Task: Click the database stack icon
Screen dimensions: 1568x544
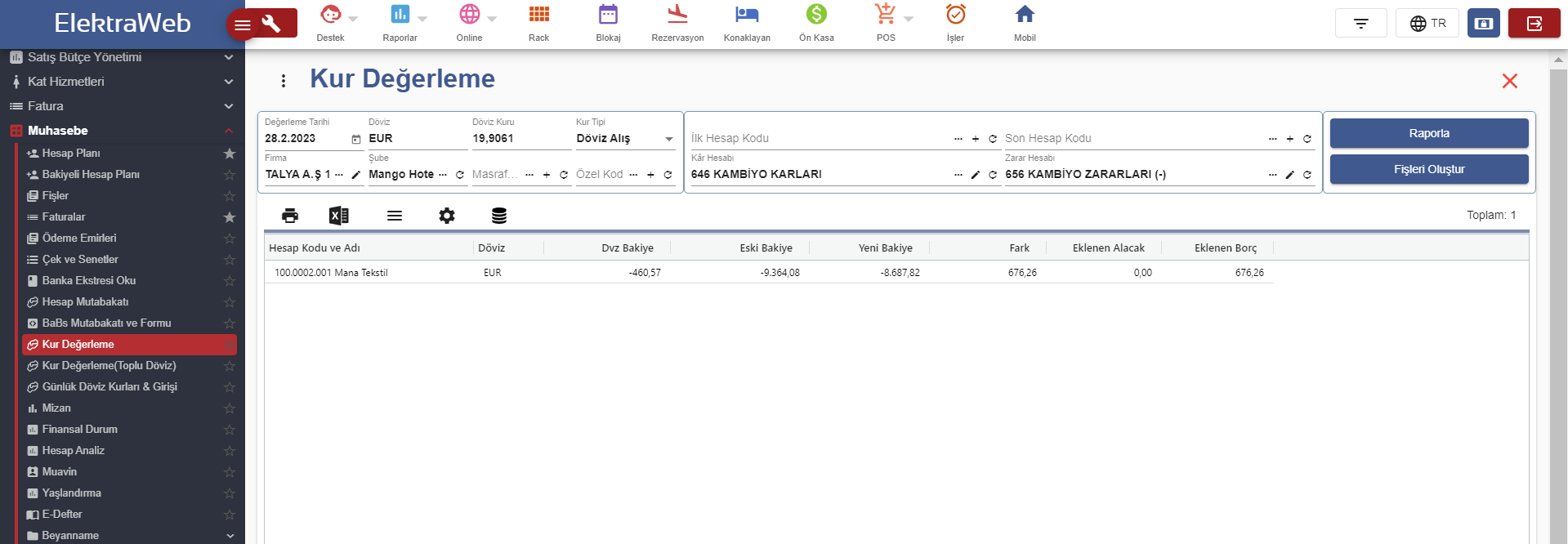Action: [499, 216]
